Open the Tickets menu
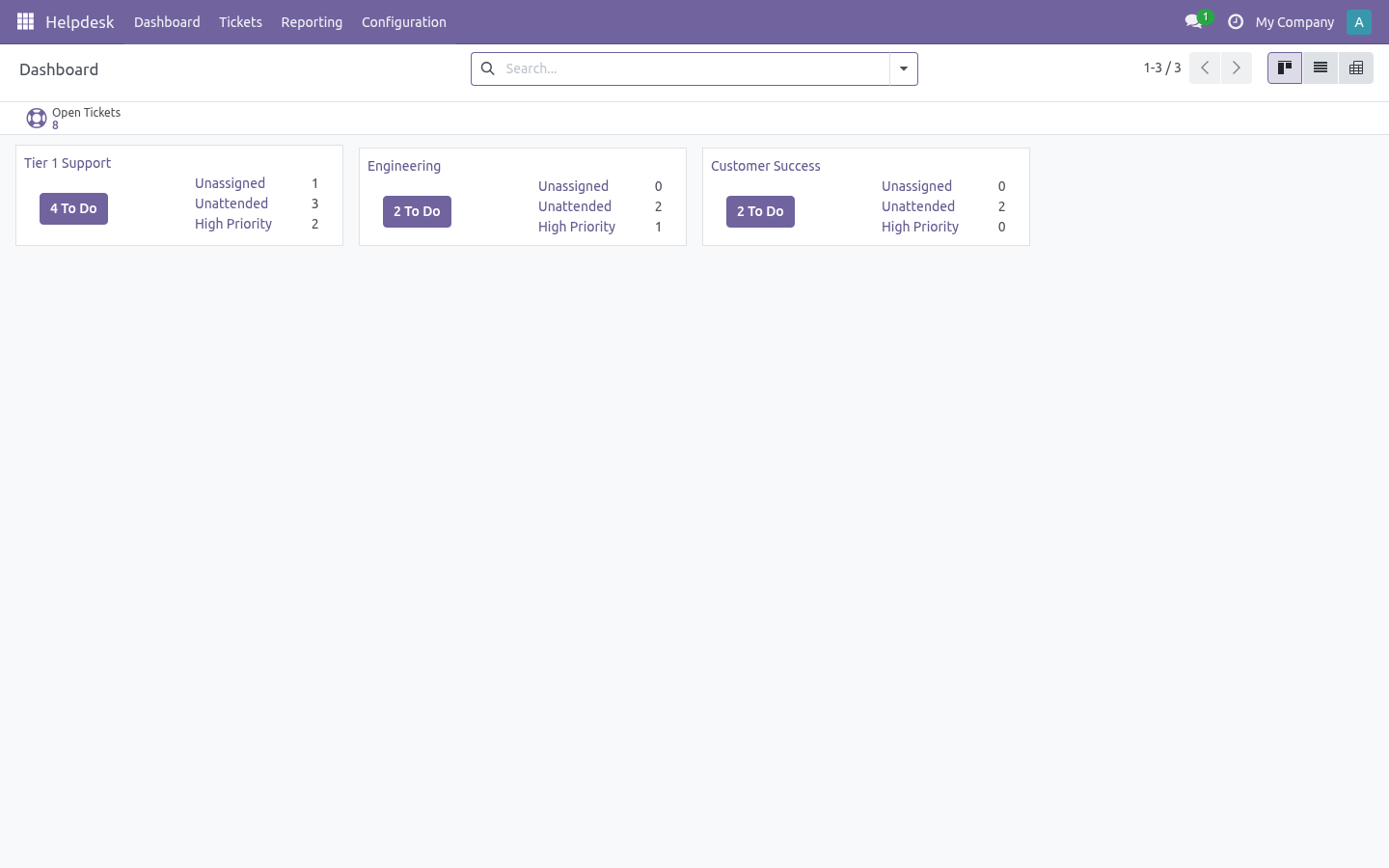1389x868 pixels. 240,21
